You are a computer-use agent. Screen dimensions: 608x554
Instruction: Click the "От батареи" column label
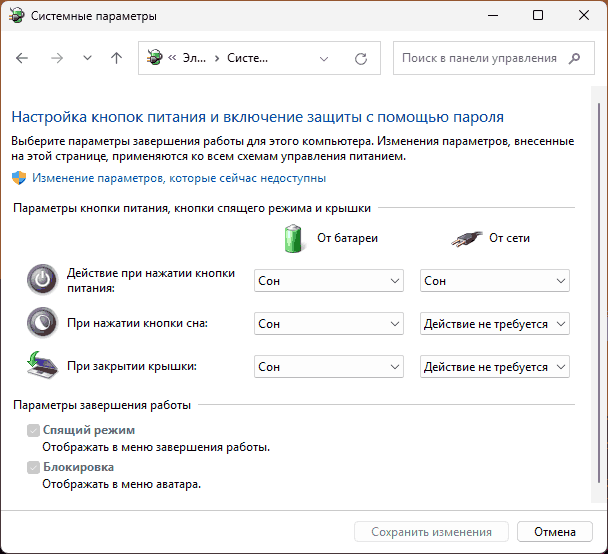point(347,238)
